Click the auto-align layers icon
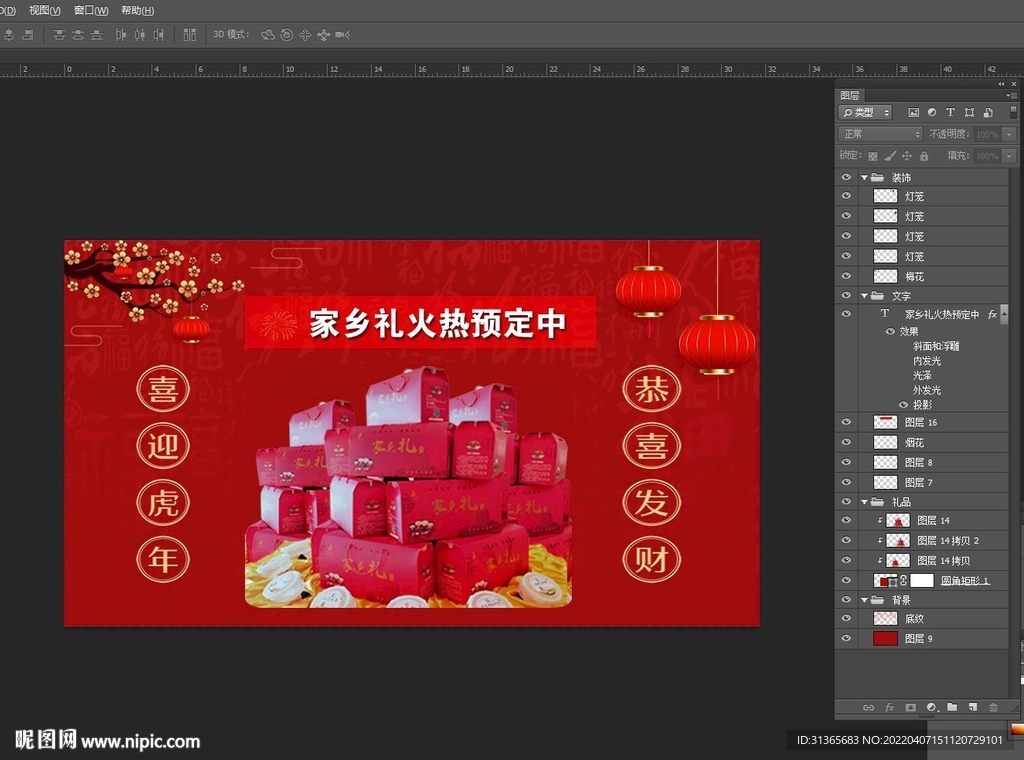Image resolution: width=1024 pixels, height=760 pixels. pos(189,35)
